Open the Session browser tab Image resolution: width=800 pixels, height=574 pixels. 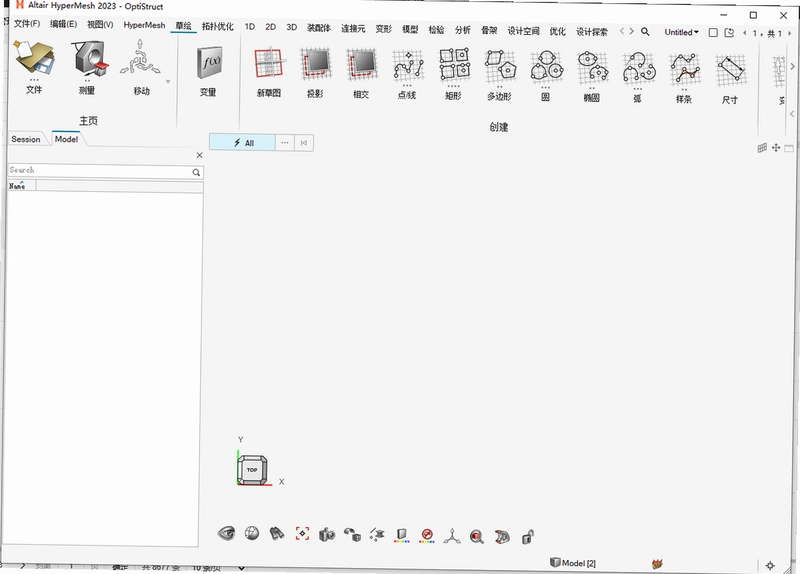(26, 139)
